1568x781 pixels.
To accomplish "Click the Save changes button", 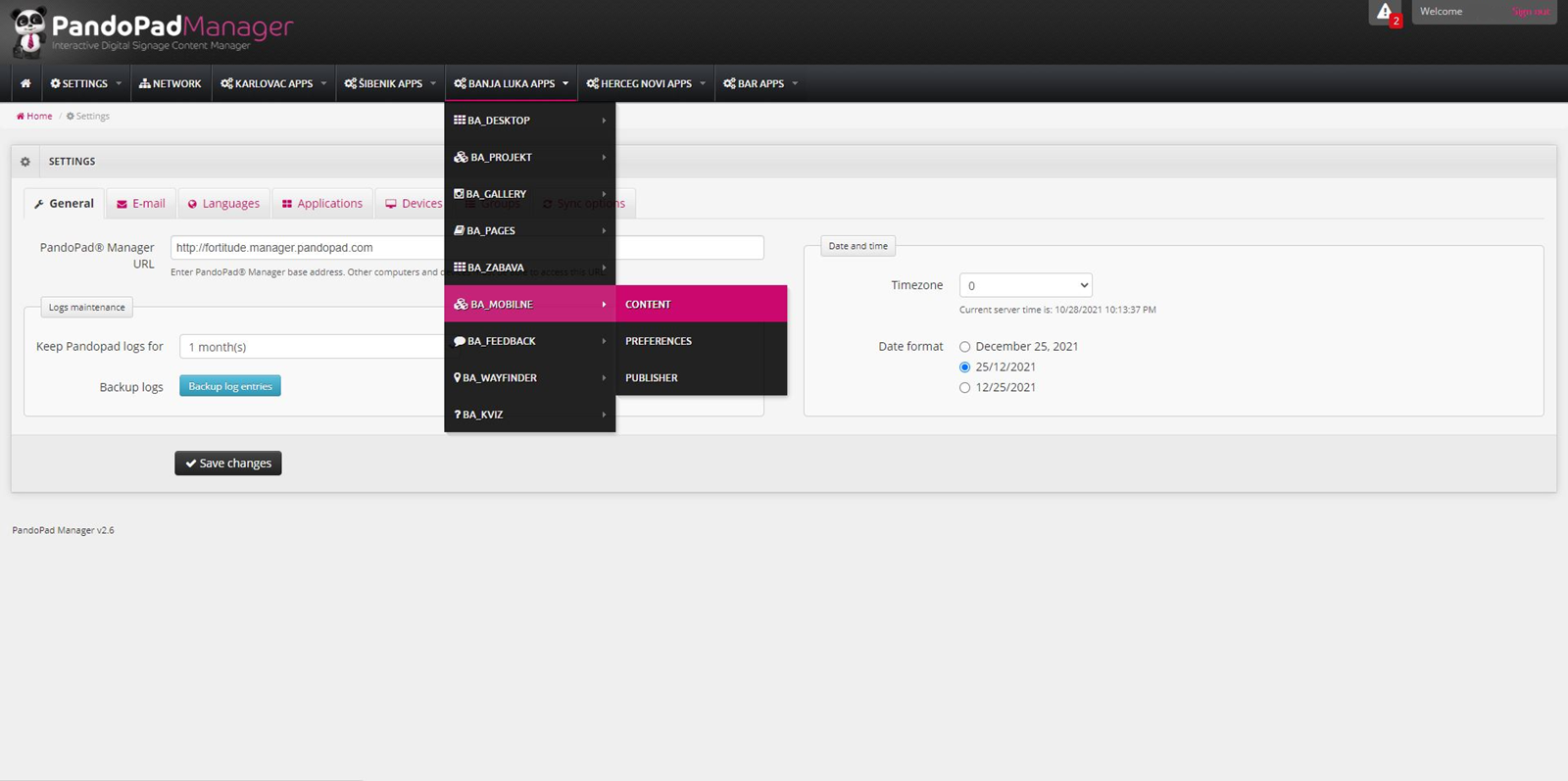I will 228,463.
